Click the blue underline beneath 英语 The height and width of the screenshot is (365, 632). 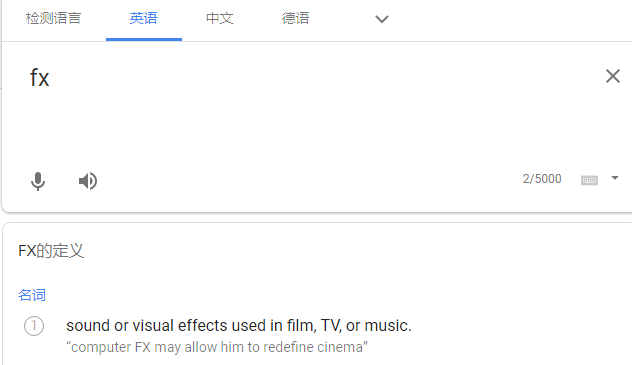tap(144, 39)
